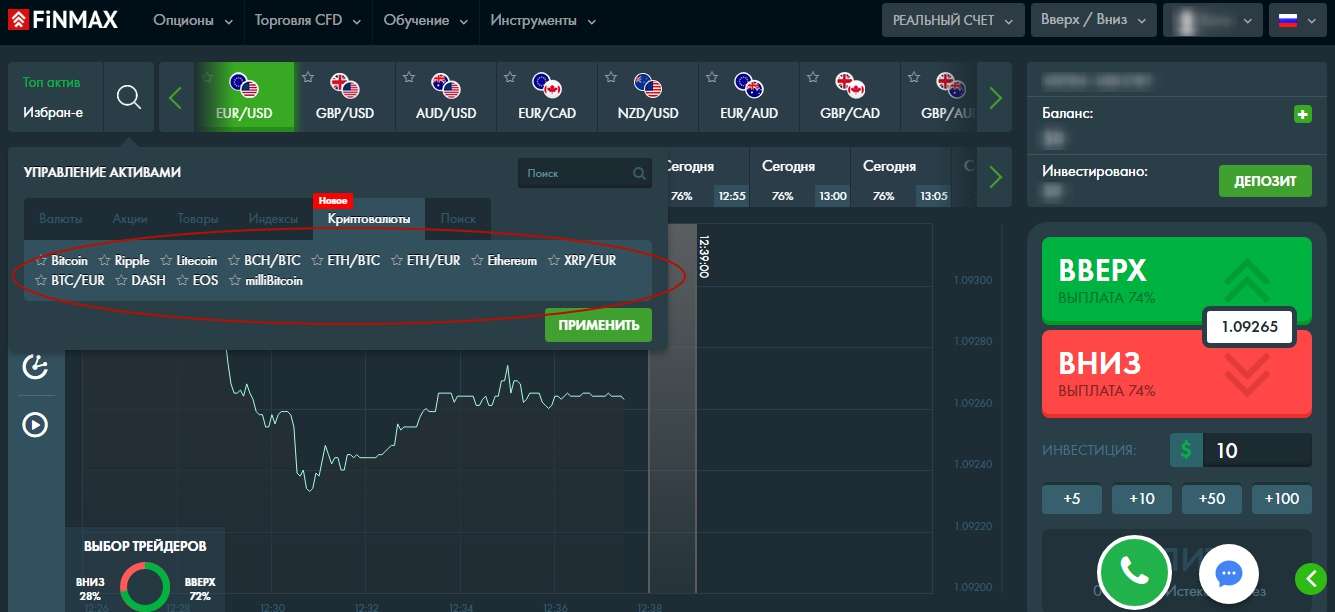Screen dimensions: 1335x612
Task: Select the Избран-е favorites list
Action: (53, 112)
